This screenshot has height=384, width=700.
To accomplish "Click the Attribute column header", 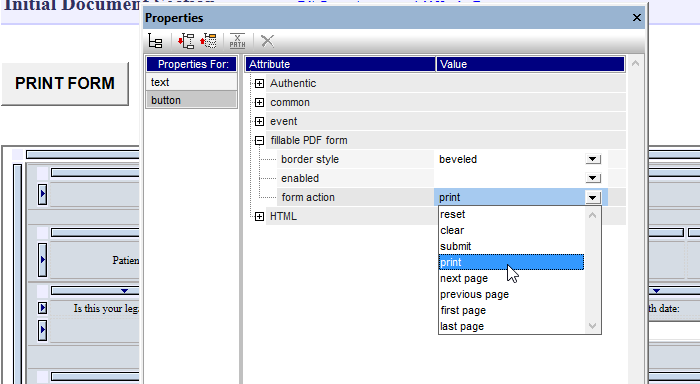I will coord(340,64).
